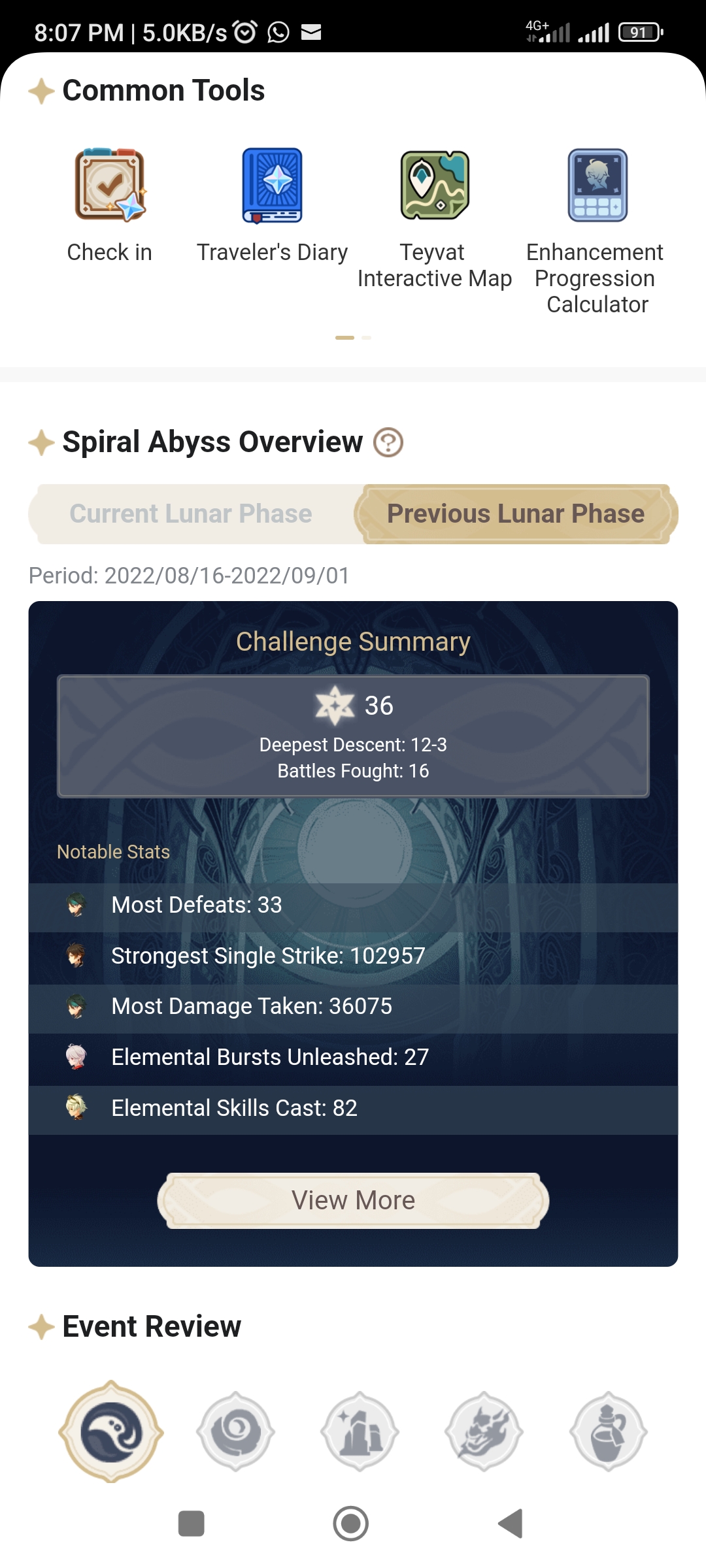Open the Check in tool
The height and width of the screenshot is (1568, 706).
pos(109,186)
